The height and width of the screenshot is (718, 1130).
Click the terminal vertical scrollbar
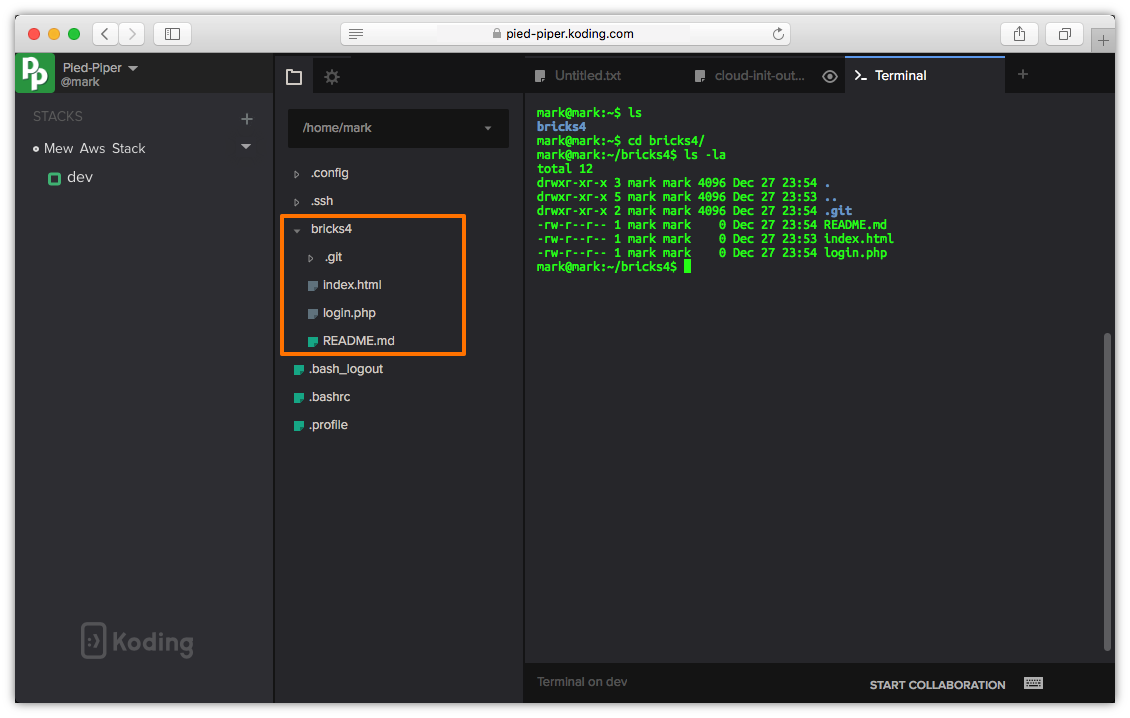1106,490
